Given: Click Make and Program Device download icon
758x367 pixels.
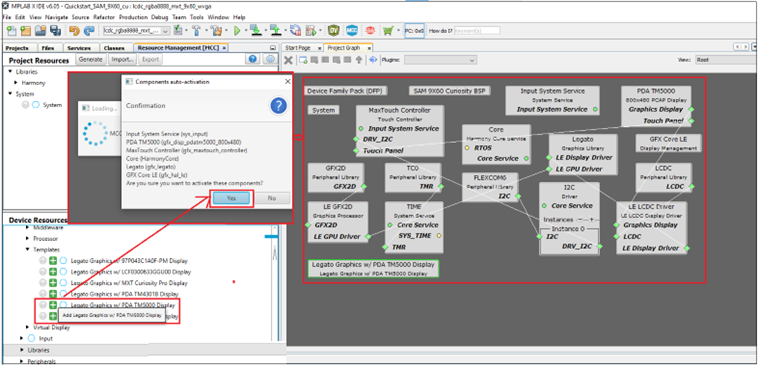Looking at the screenshot, I should 256,30.
